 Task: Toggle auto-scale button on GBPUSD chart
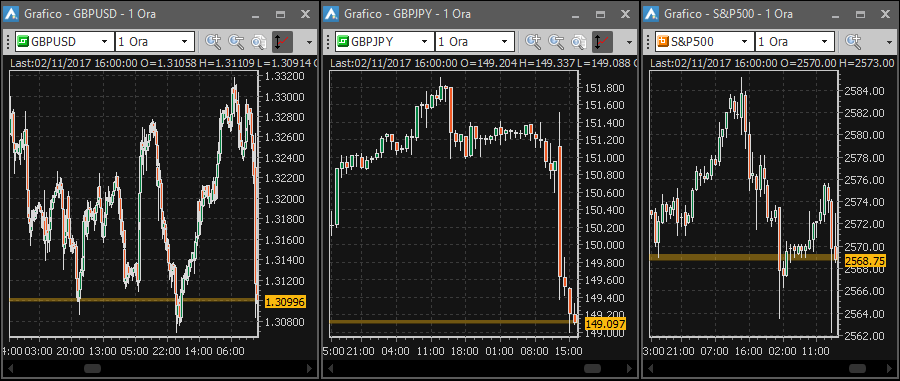pos(282,41)
